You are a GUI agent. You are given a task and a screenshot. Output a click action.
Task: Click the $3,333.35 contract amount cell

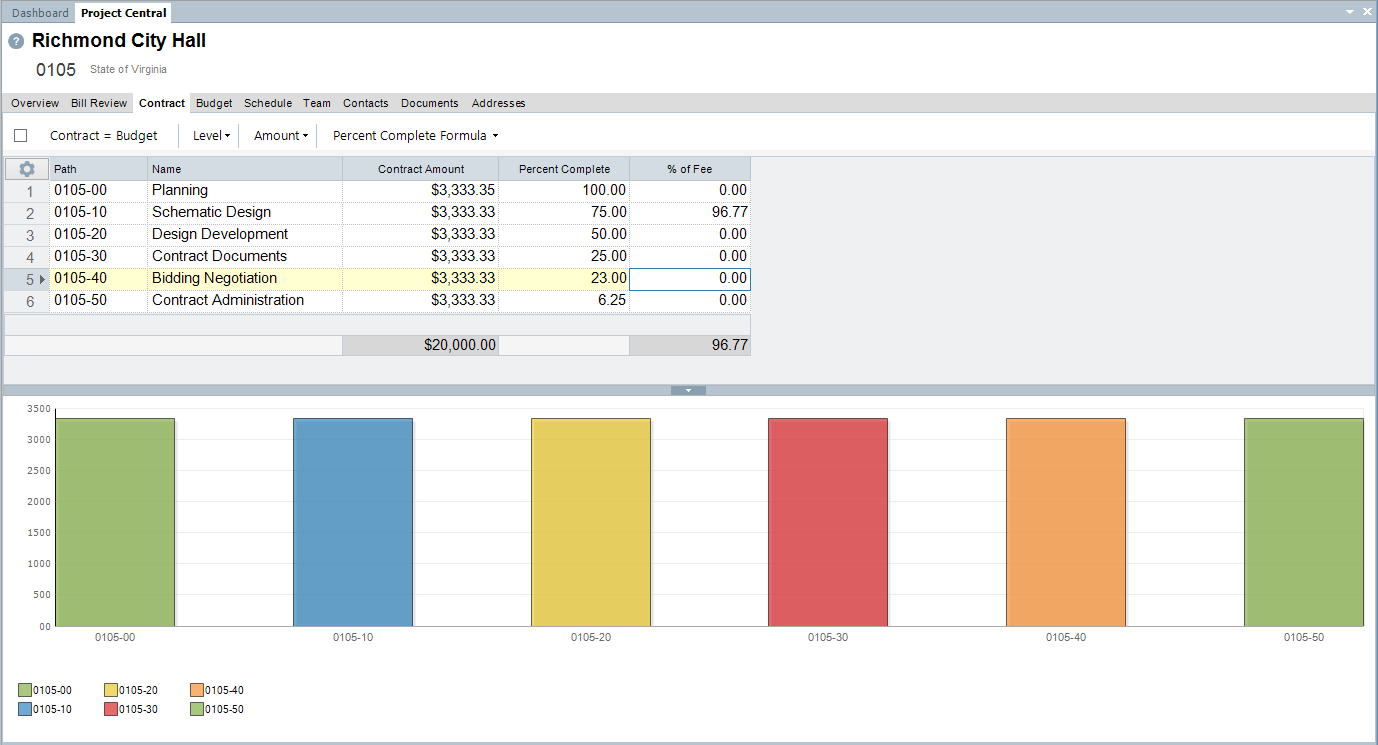pos(421,191)
